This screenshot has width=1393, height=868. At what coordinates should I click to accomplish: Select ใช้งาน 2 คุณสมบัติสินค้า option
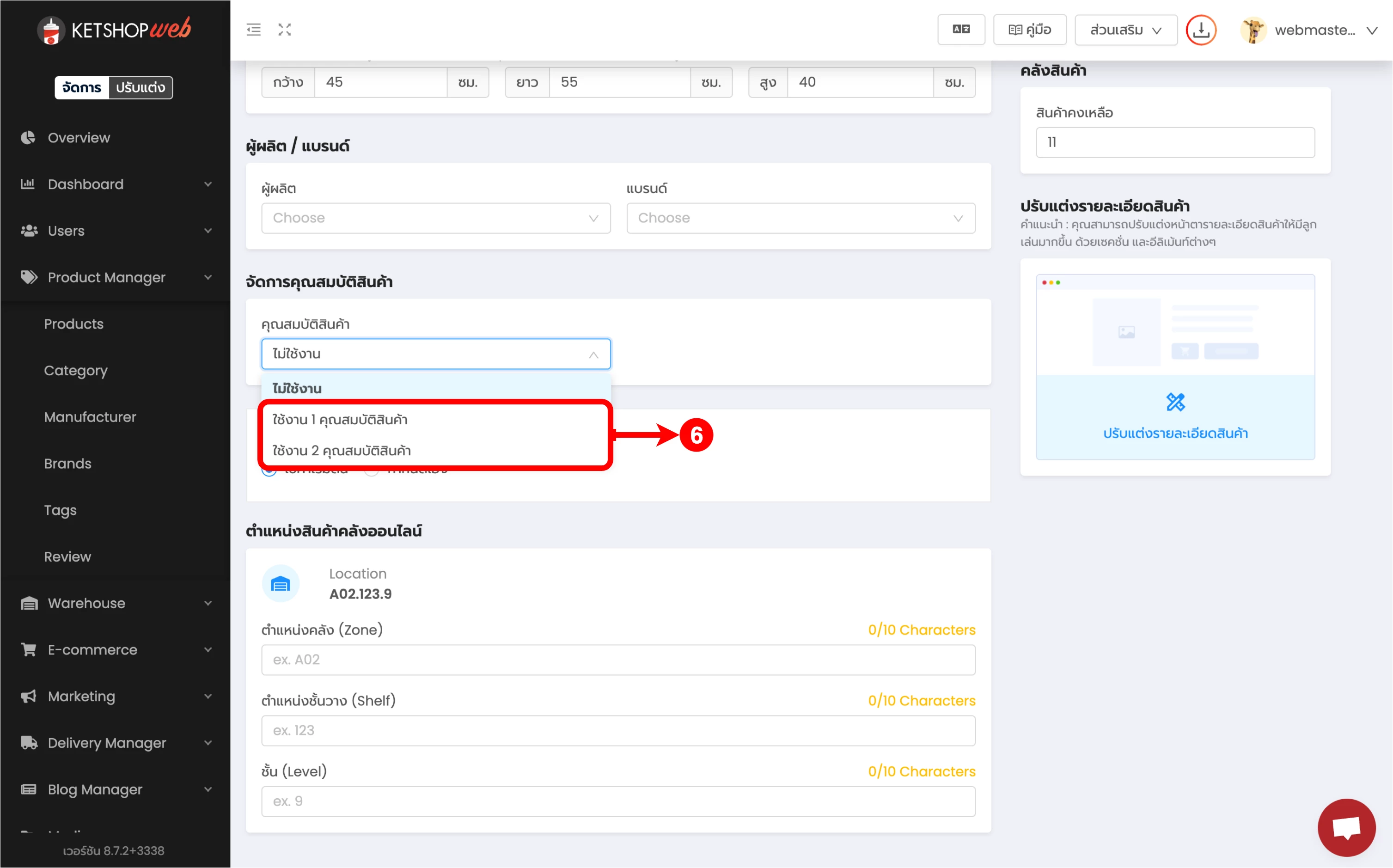point(342,451)
